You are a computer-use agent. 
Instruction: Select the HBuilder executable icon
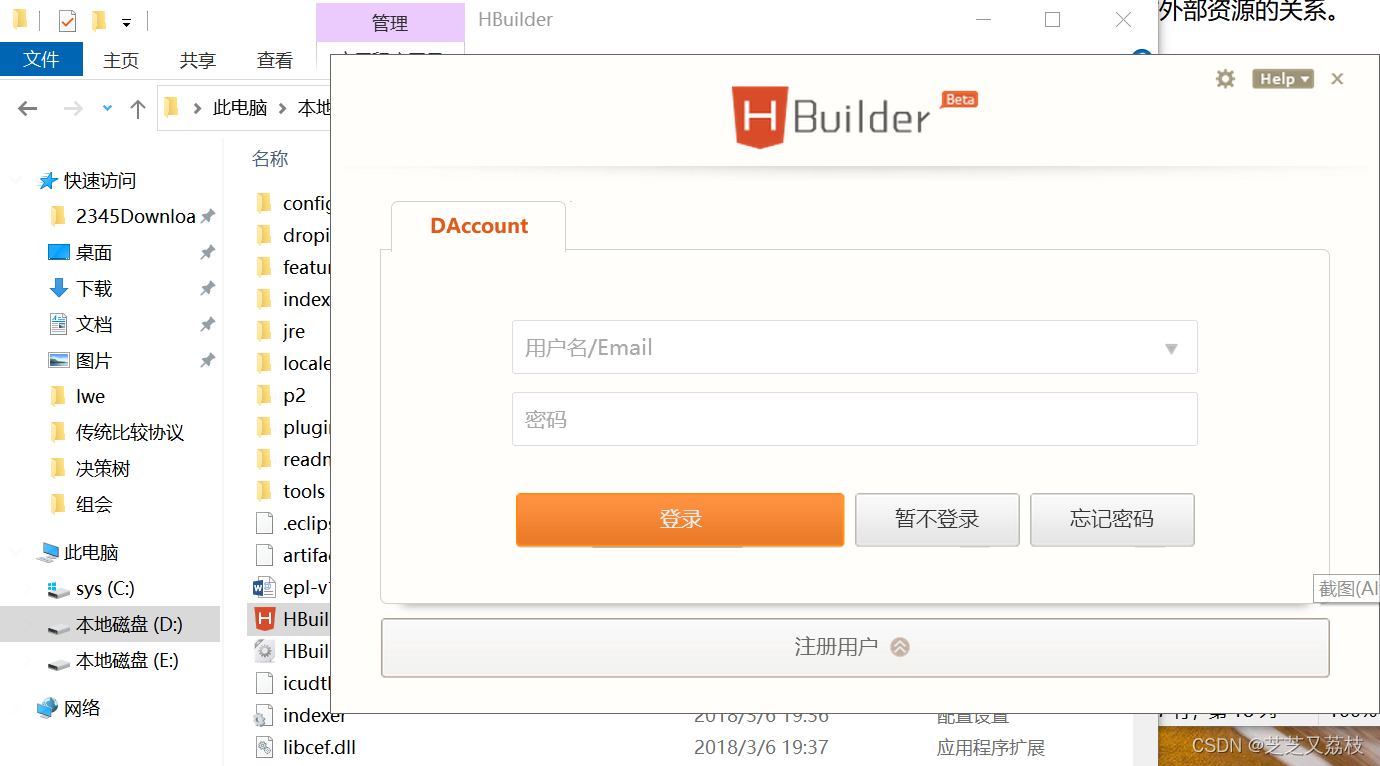(x=264, y=619)
